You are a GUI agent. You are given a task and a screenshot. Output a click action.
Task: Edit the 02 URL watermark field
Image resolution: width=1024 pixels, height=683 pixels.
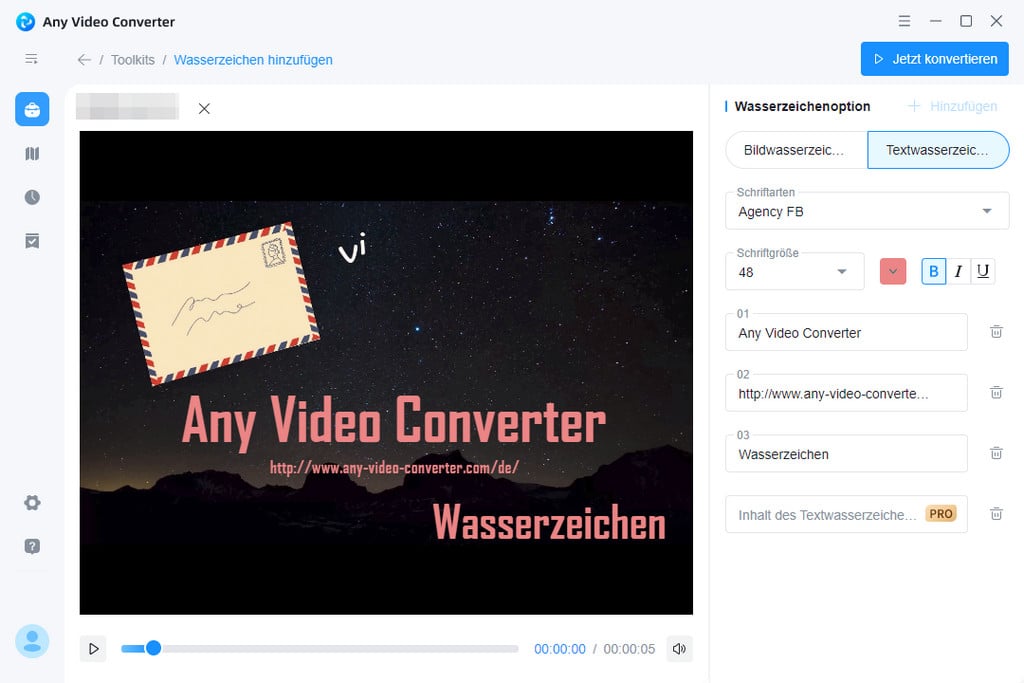pyautogui.click(x=846, y=393)
